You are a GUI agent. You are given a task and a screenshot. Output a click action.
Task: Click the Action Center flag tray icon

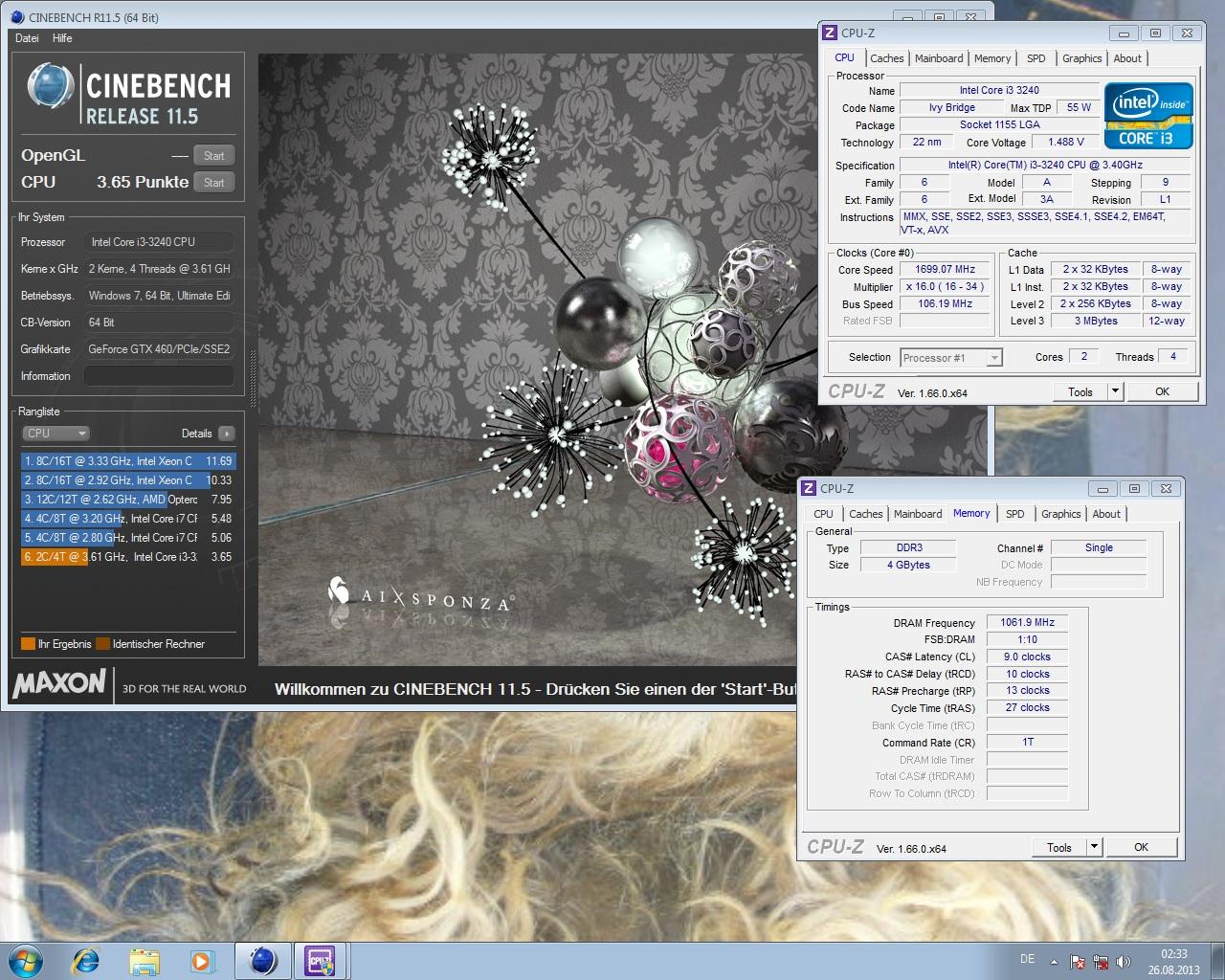tap(1078, 962)
